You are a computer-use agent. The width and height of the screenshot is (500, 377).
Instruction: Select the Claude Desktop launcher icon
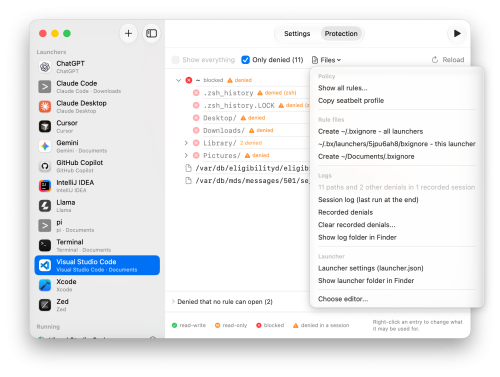point(45,107)
